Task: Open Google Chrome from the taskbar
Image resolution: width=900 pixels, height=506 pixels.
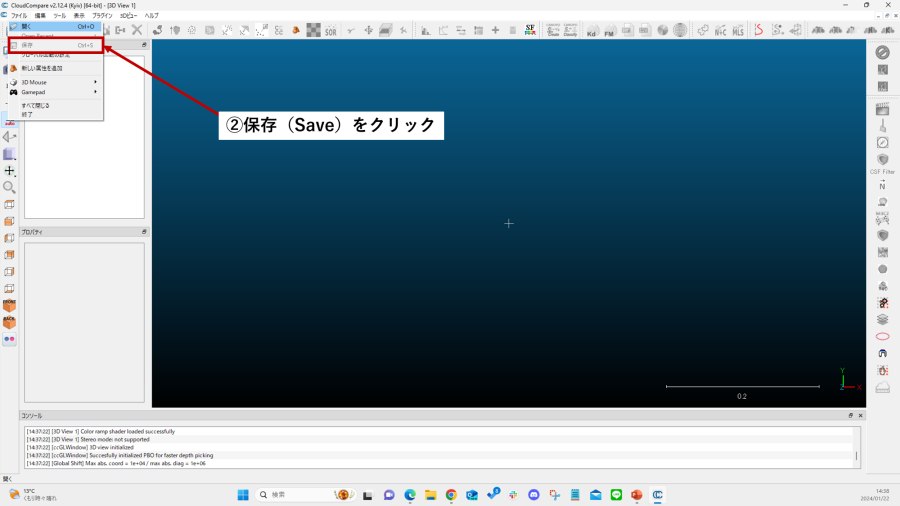Action: [451, 495]
